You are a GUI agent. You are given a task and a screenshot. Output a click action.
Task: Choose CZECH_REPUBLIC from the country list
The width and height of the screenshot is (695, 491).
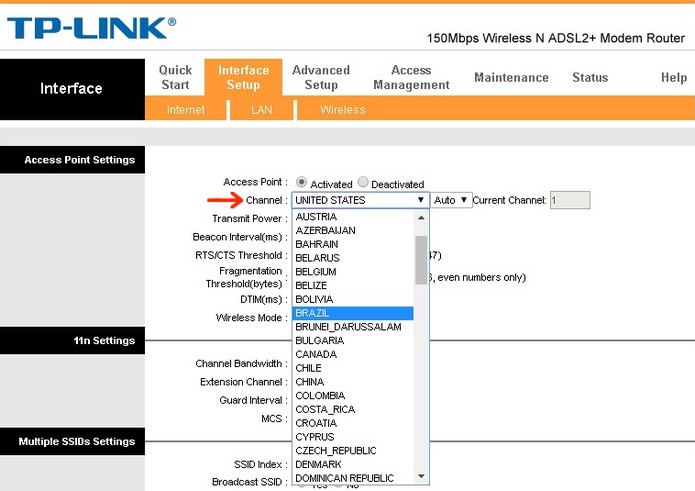353,450
